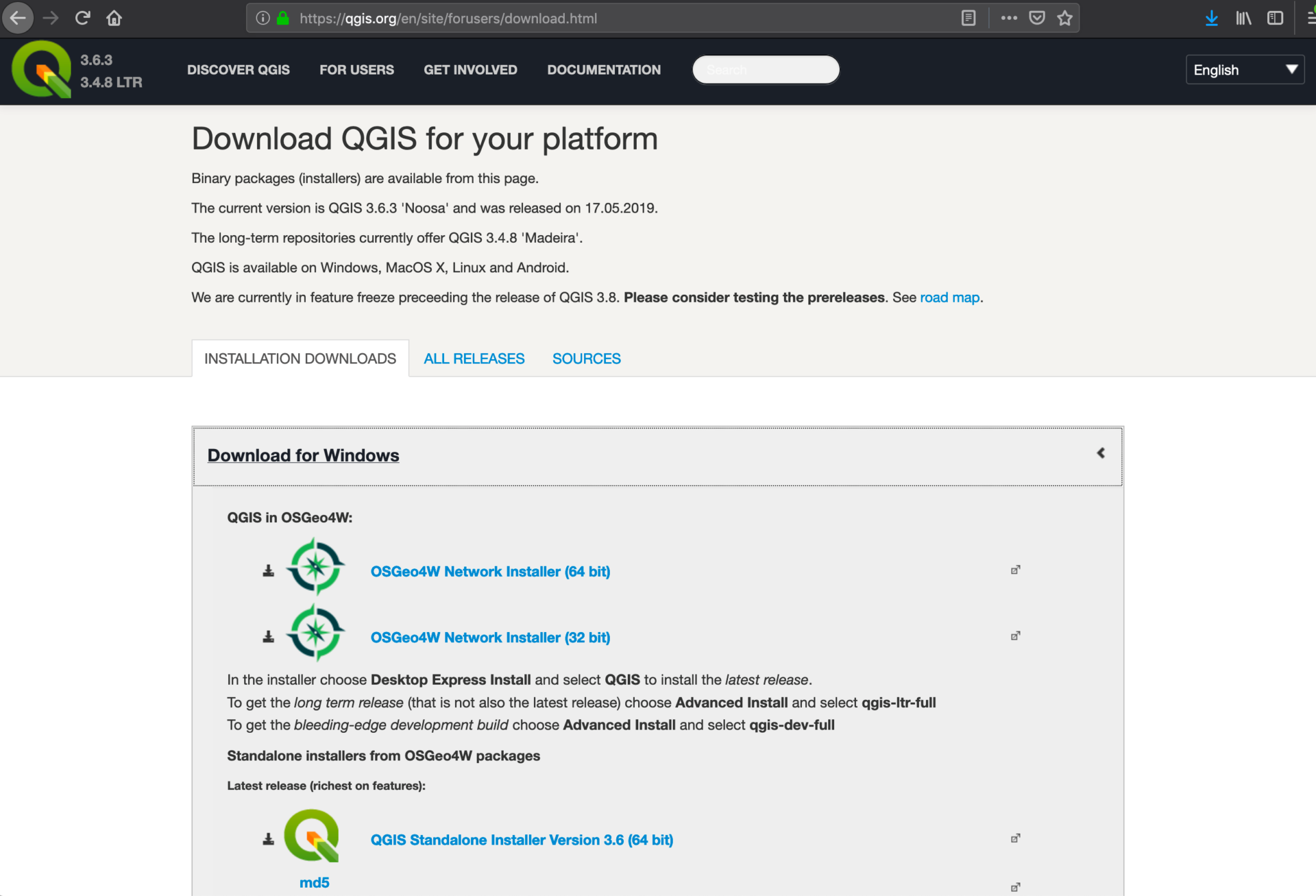Open the downloads arrow in the toolbar

pos(1211,18)
